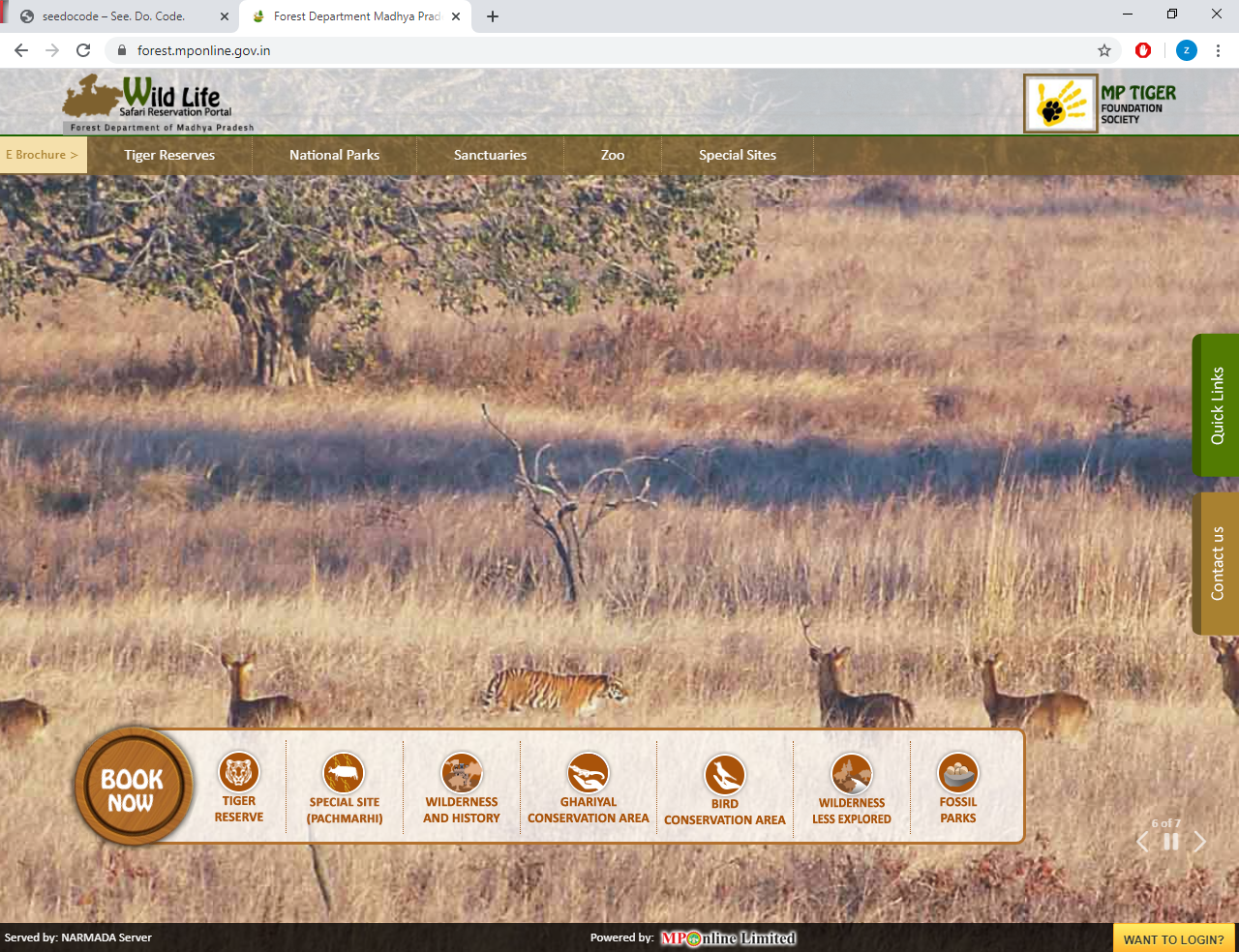Expand the Contact us side tab
The width and height of the screenshot is (1239, 952).
tap(1217, 563)
